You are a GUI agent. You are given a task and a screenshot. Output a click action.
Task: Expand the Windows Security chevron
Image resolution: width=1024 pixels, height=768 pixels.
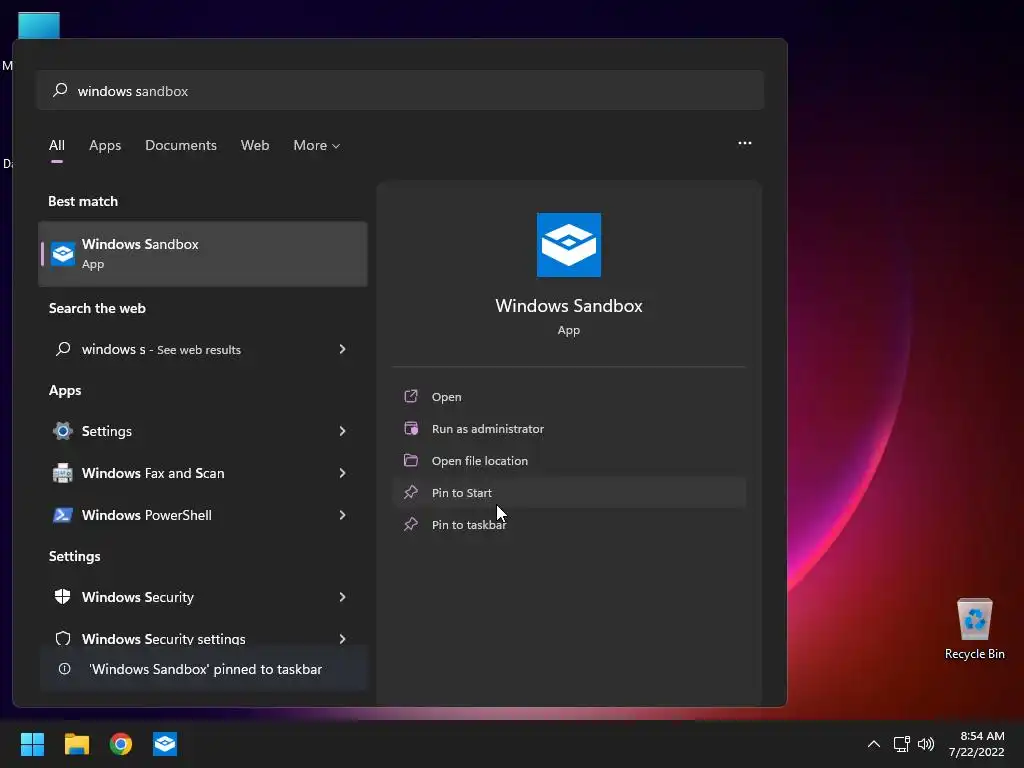click(x=342, y=597)
